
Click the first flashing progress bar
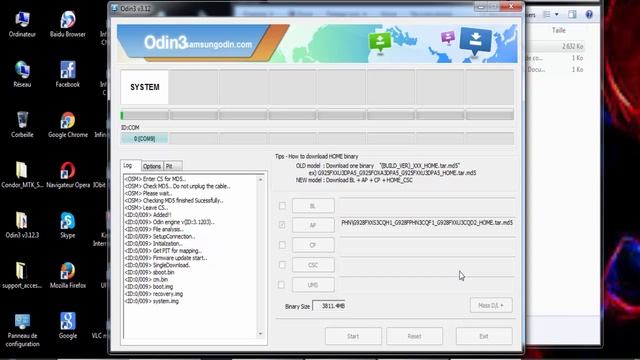click(144, 116)
